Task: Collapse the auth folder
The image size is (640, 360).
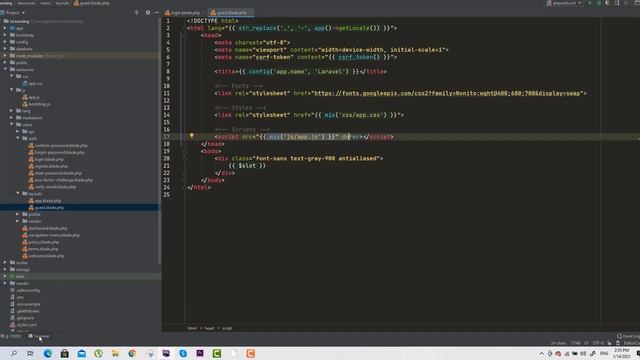Action: click(18, 138)
